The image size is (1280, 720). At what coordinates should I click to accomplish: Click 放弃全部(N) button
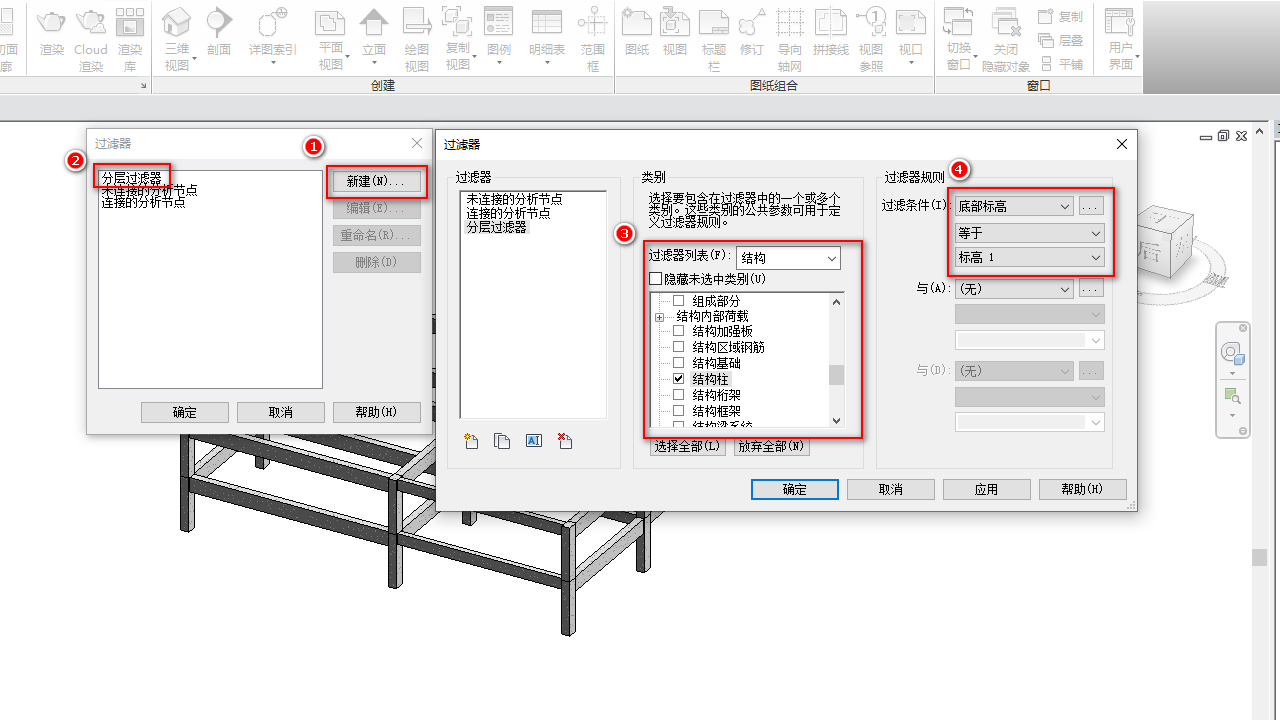click(x=771, y=447)
